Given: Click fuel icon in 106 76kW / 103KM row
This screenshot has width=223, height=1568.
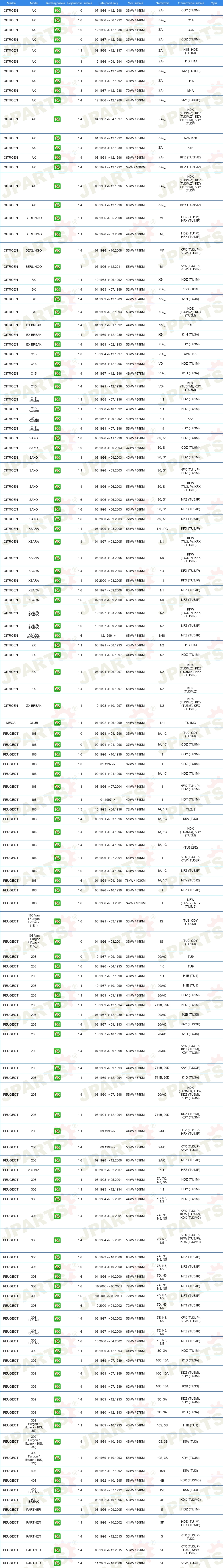Looking at the screenshot, I should coord(57,881).
